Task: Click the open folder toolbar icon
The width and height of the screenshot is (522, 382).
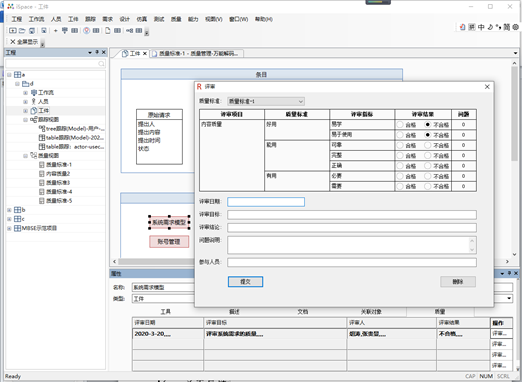Action: pyautogui.click(x=22, y=31)
